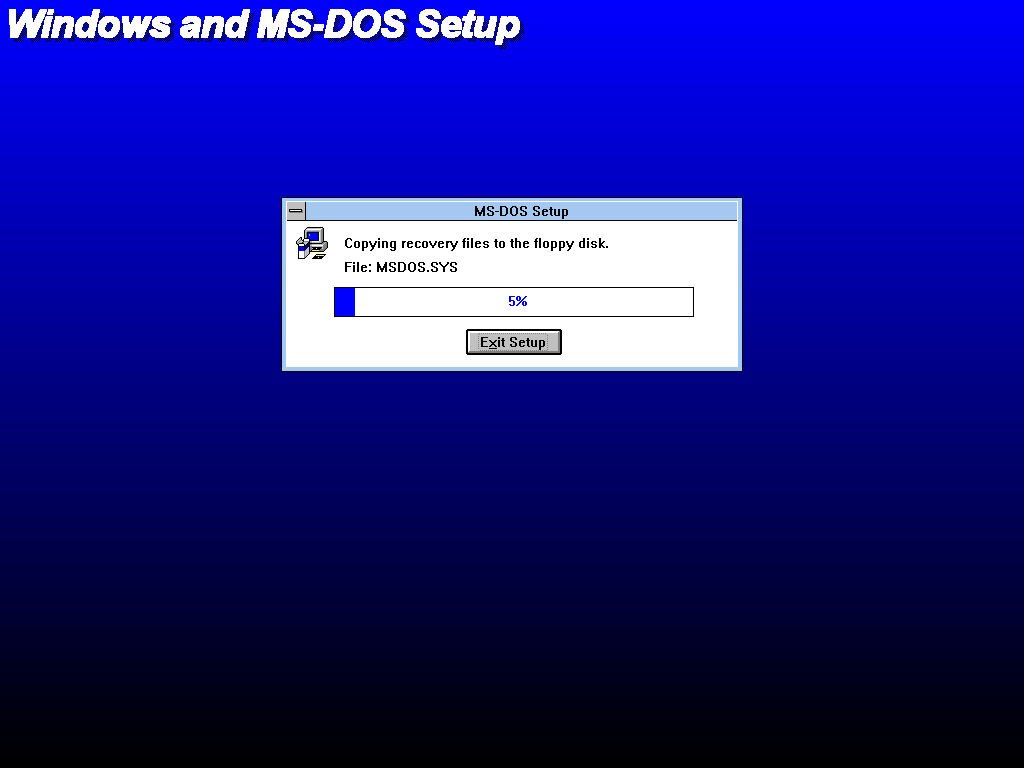This screenshot has height=768, width=1024.
Task: Click the 'Copying recovery files to the floppy disk.' text
Action: click(476, 244)
